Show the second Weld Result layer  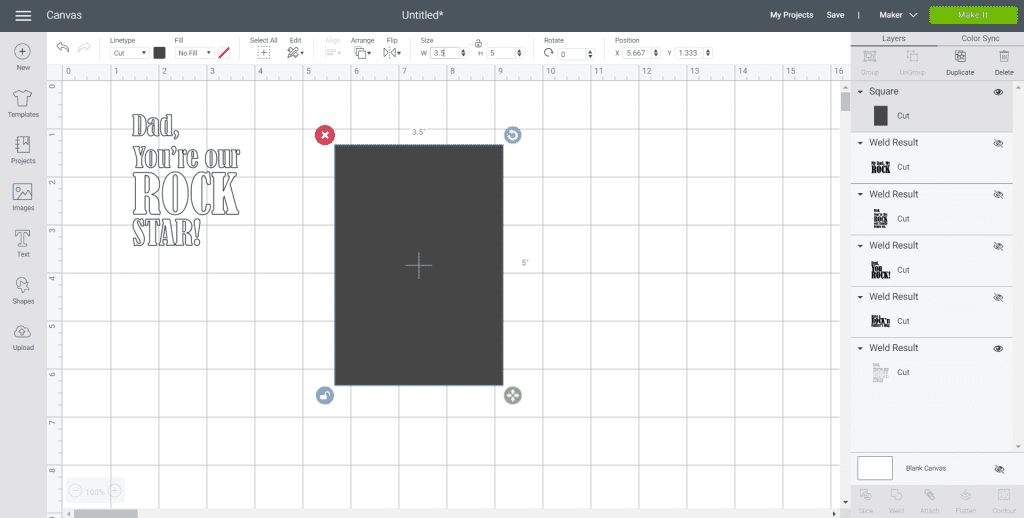click(x=998, y=195)
